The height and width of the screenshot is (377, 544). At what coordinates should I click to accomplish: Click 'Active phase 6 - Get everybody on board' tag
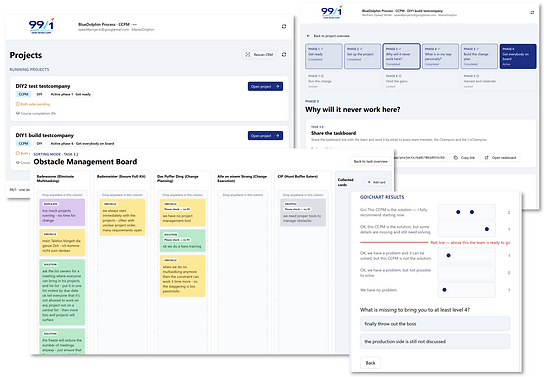(82, 143)
